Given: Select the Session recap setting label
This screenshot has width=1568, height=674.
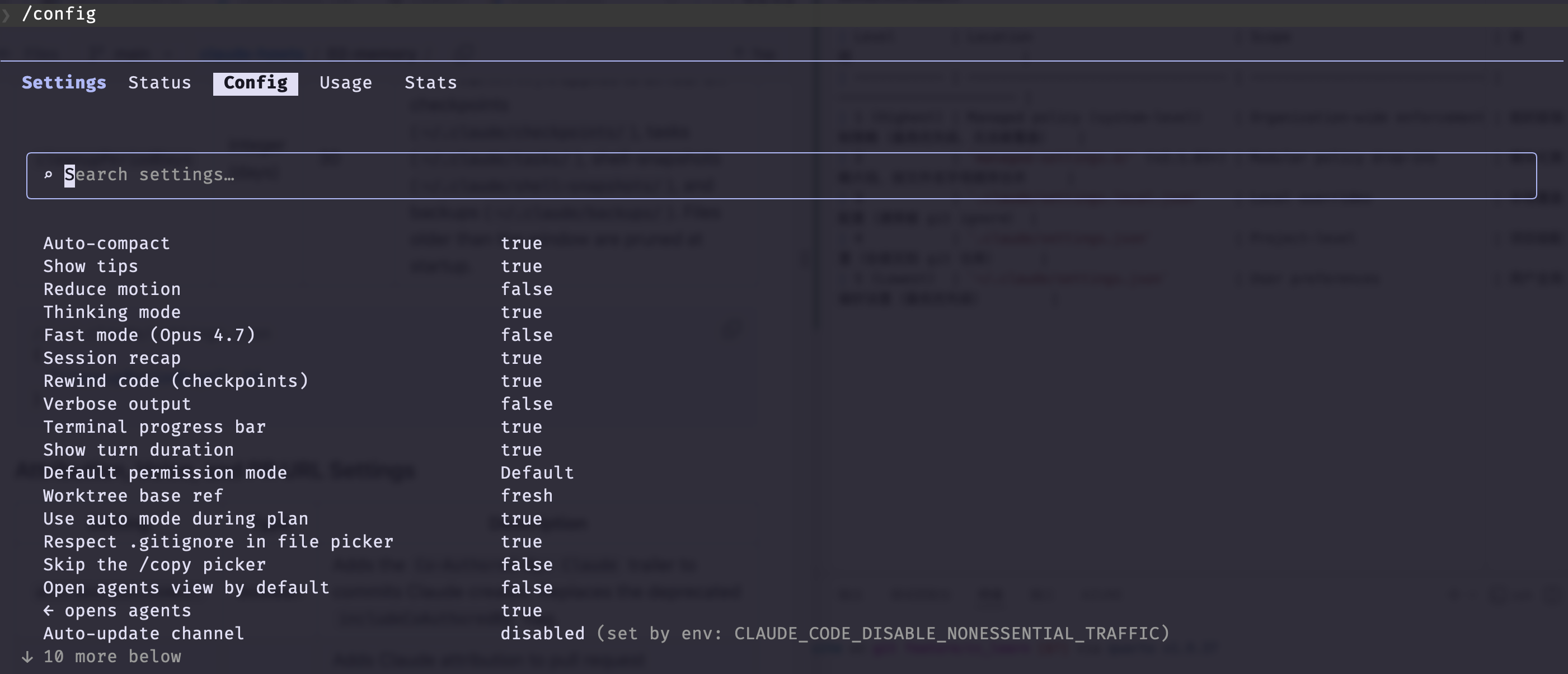Looking at the screenshot, I should pos(112,359).
